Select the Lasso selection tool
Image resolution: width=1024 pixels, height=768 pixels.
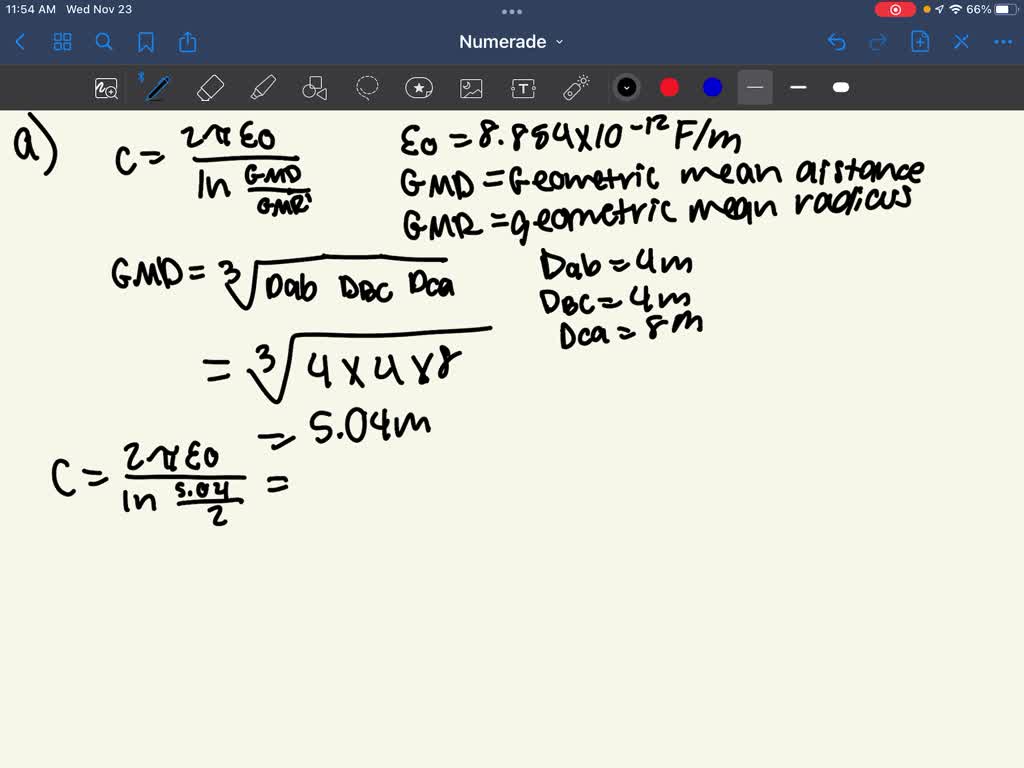point(367,88)
